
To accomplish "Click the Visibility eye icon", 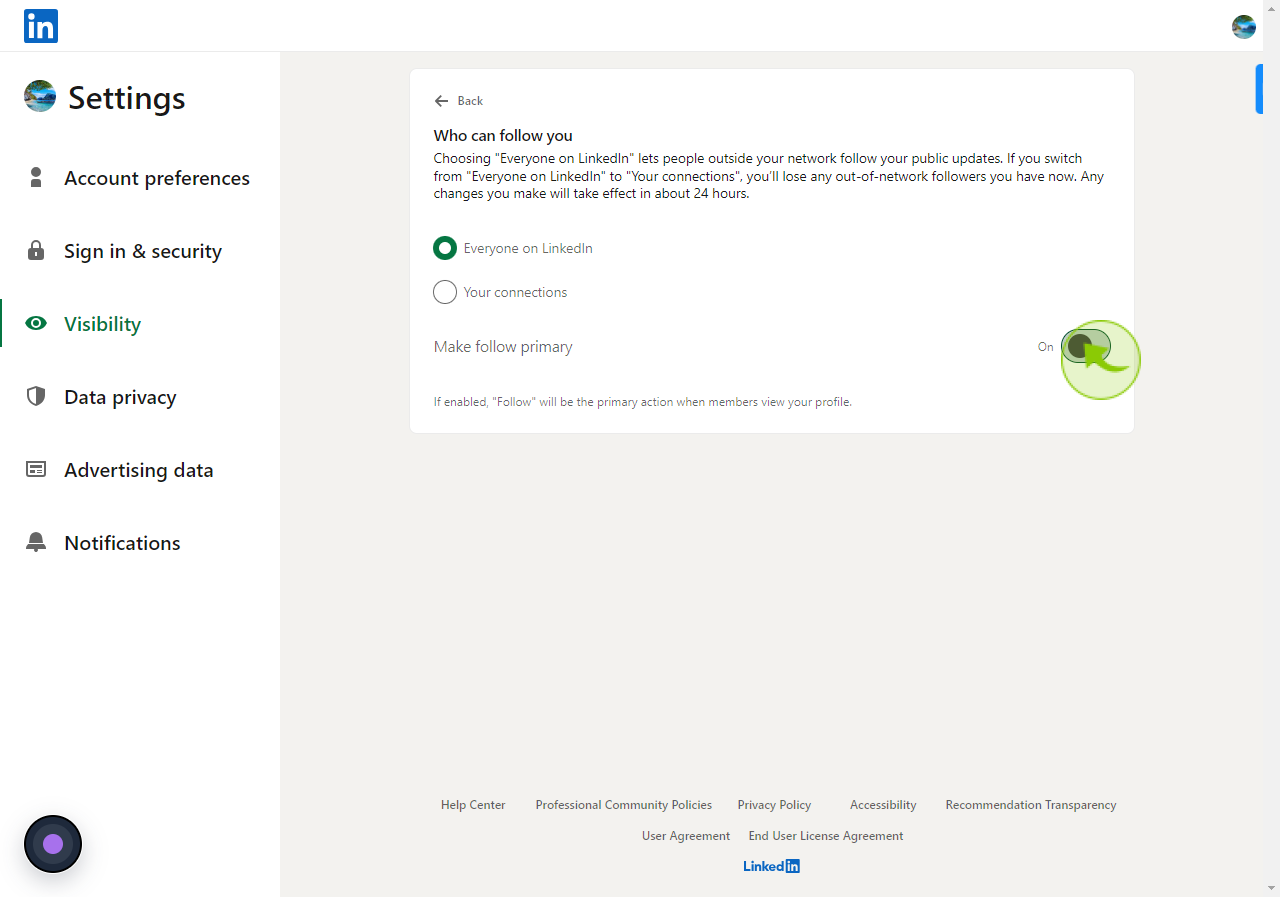I will point(36,323).
